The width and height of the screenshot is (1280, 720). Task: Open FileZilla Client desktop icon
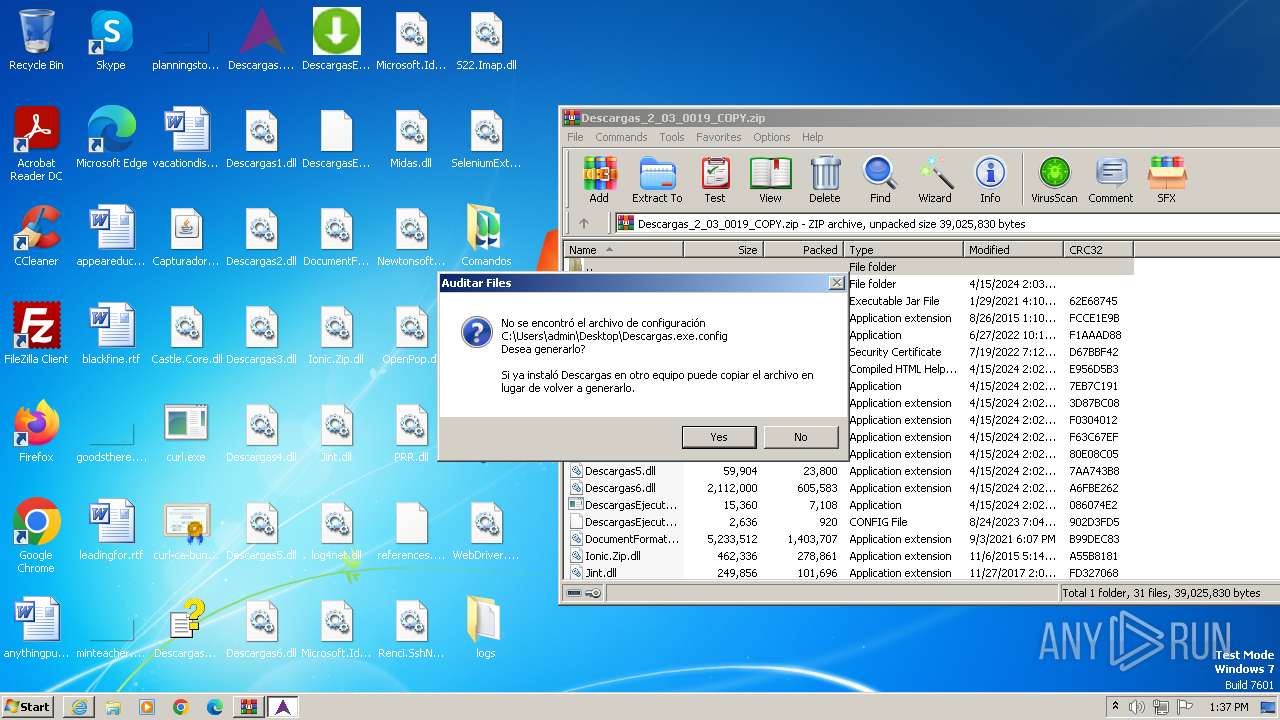(x=36, y=334)
